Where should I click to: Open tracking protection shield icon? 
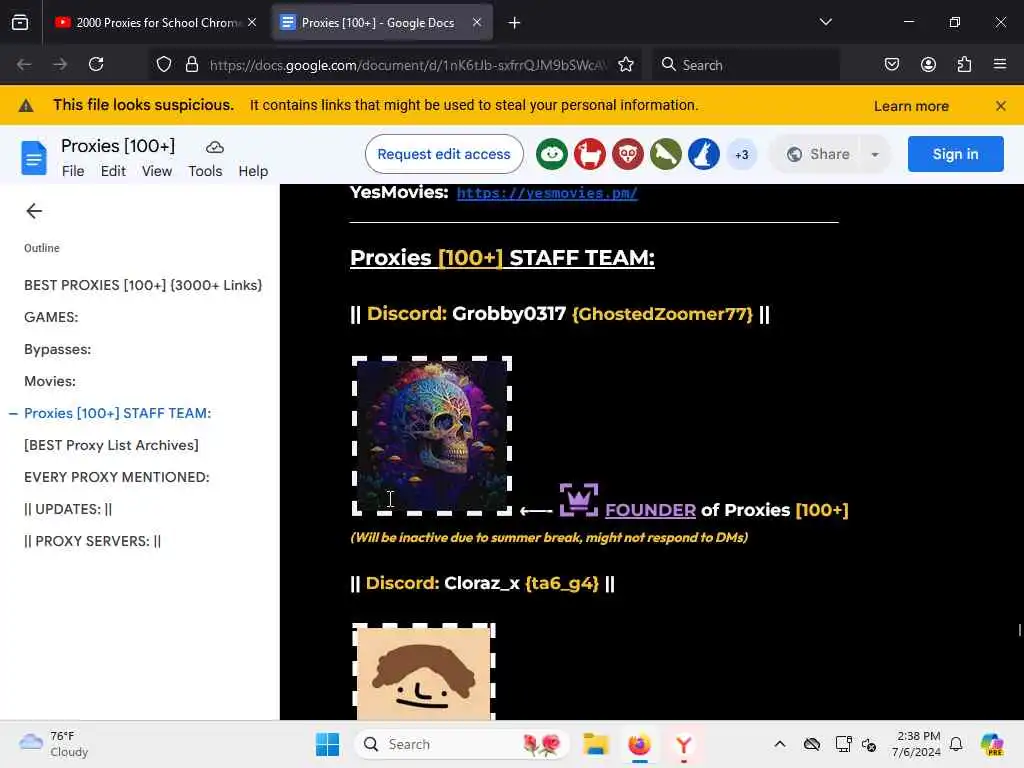click(164, 65)
